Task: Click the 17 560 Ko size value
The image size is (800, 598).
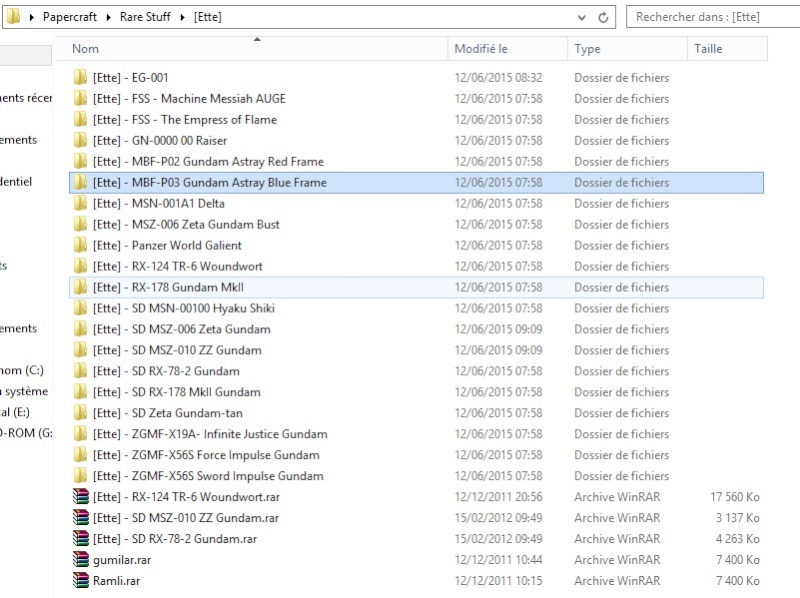Action: tap(735, 496)
